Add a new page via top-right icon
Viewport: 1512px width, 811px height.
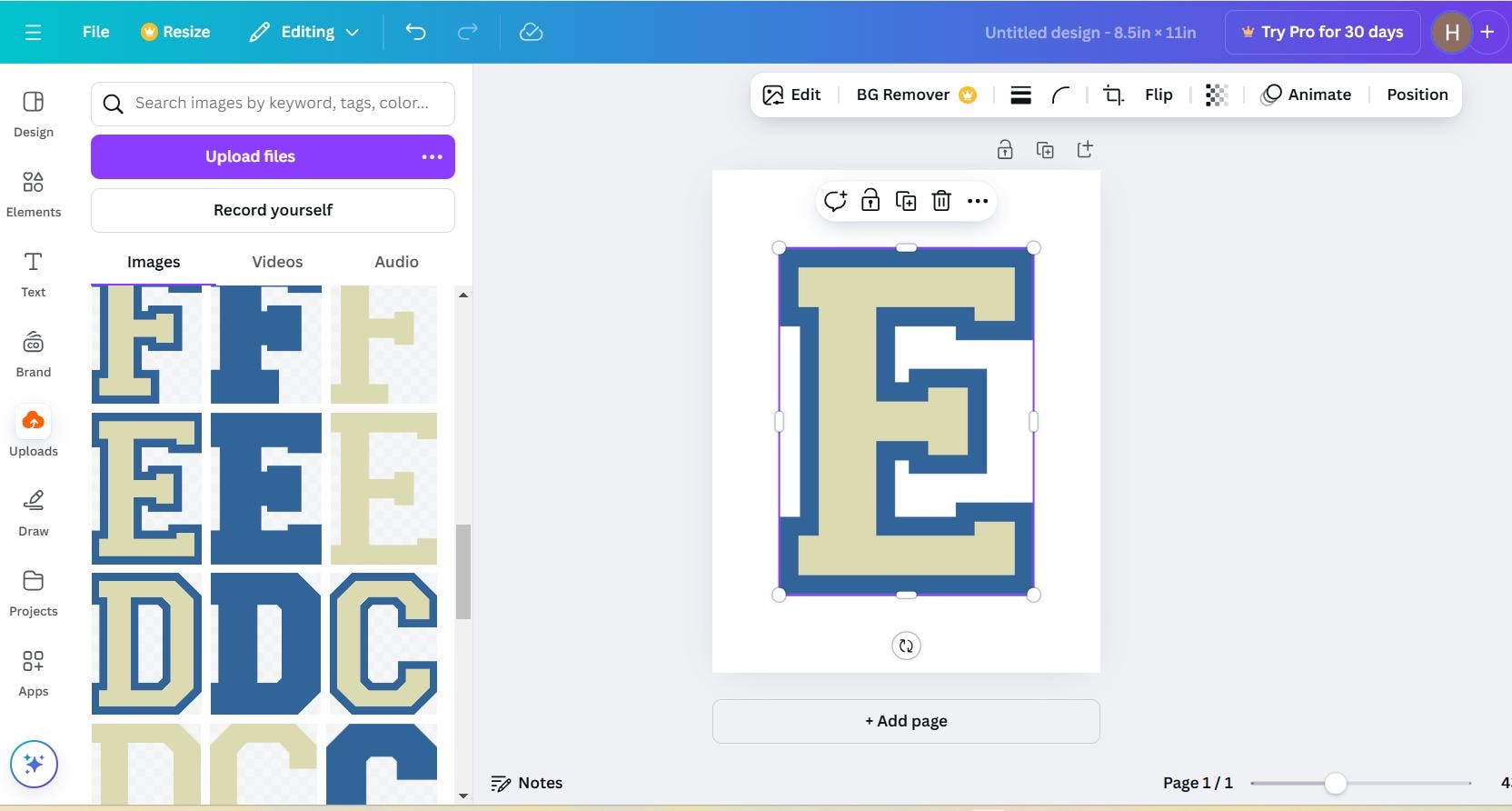[1085, 150]
